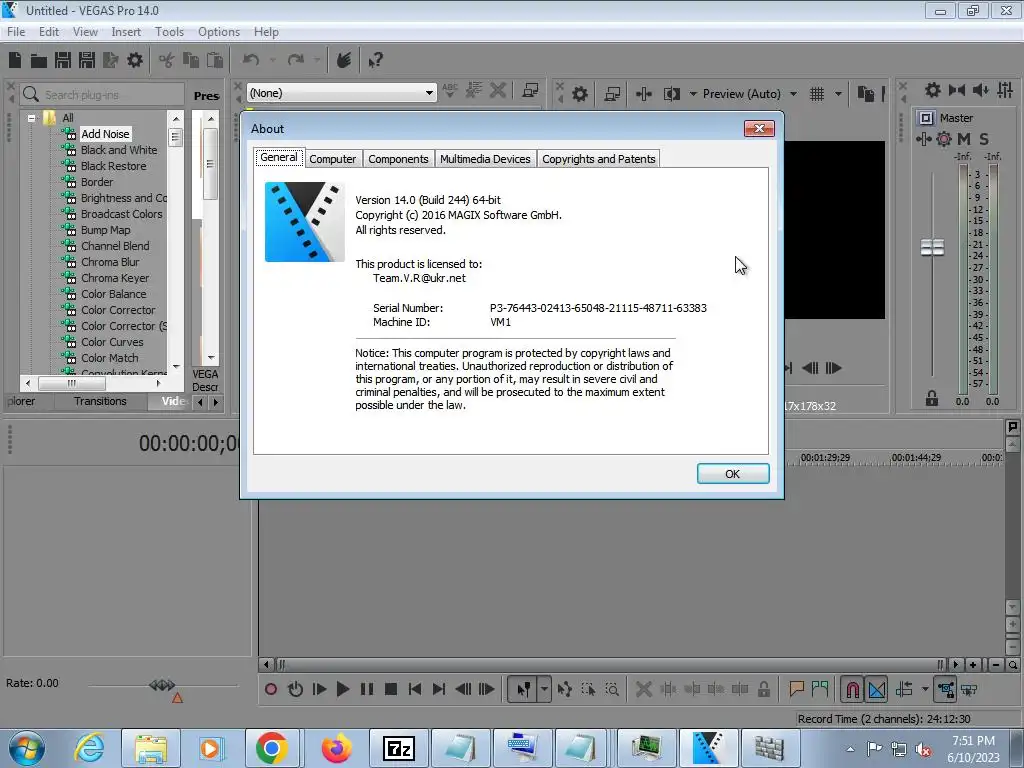Image resolution: width=1024 pixels, height=768 pixels.
Task: Click the Paste toolbar icon
Action: (215, 60)
